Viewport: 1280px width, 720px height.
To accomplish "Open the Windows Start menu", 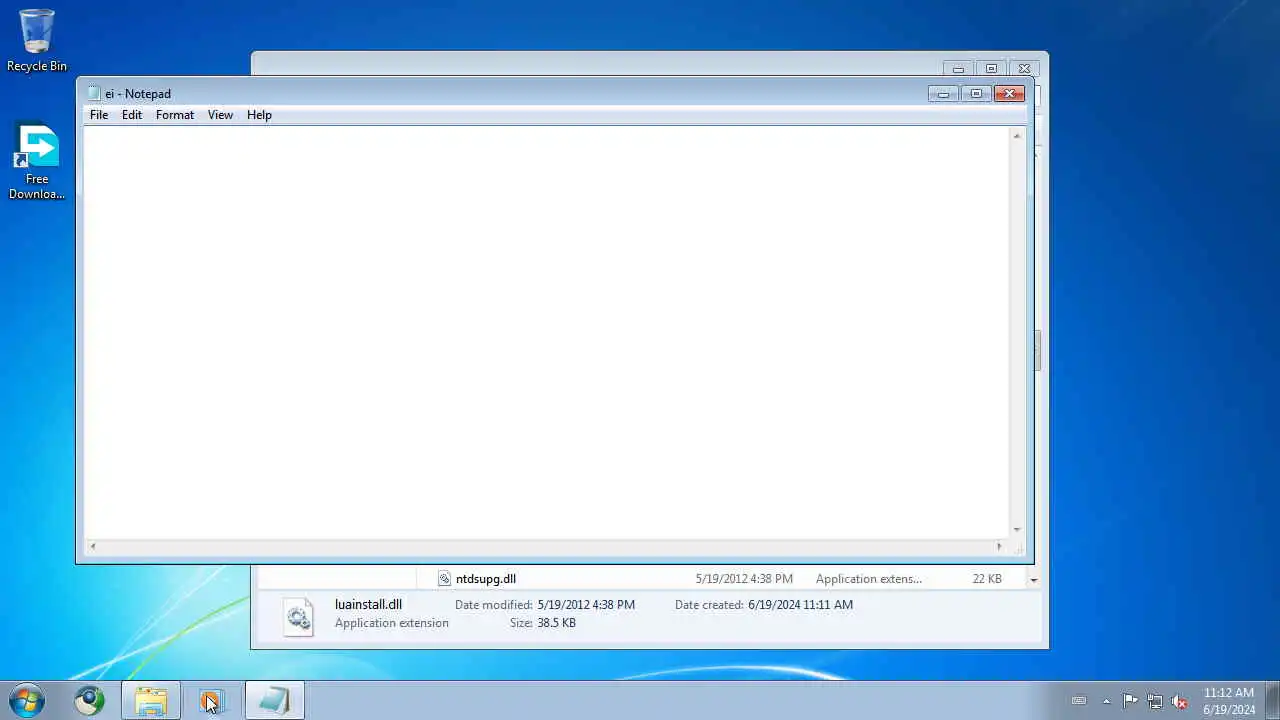I will click(27, 701).
